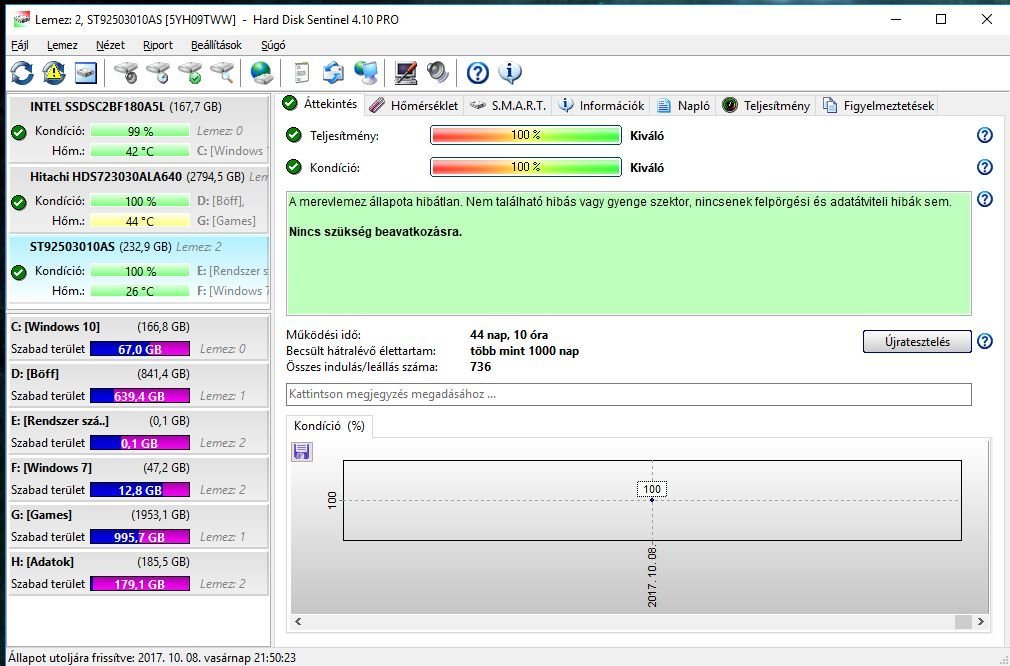Click the refresh disks toolbar icon
Image resolution: width=1010 pixels, height=666 pixels.
22,73
